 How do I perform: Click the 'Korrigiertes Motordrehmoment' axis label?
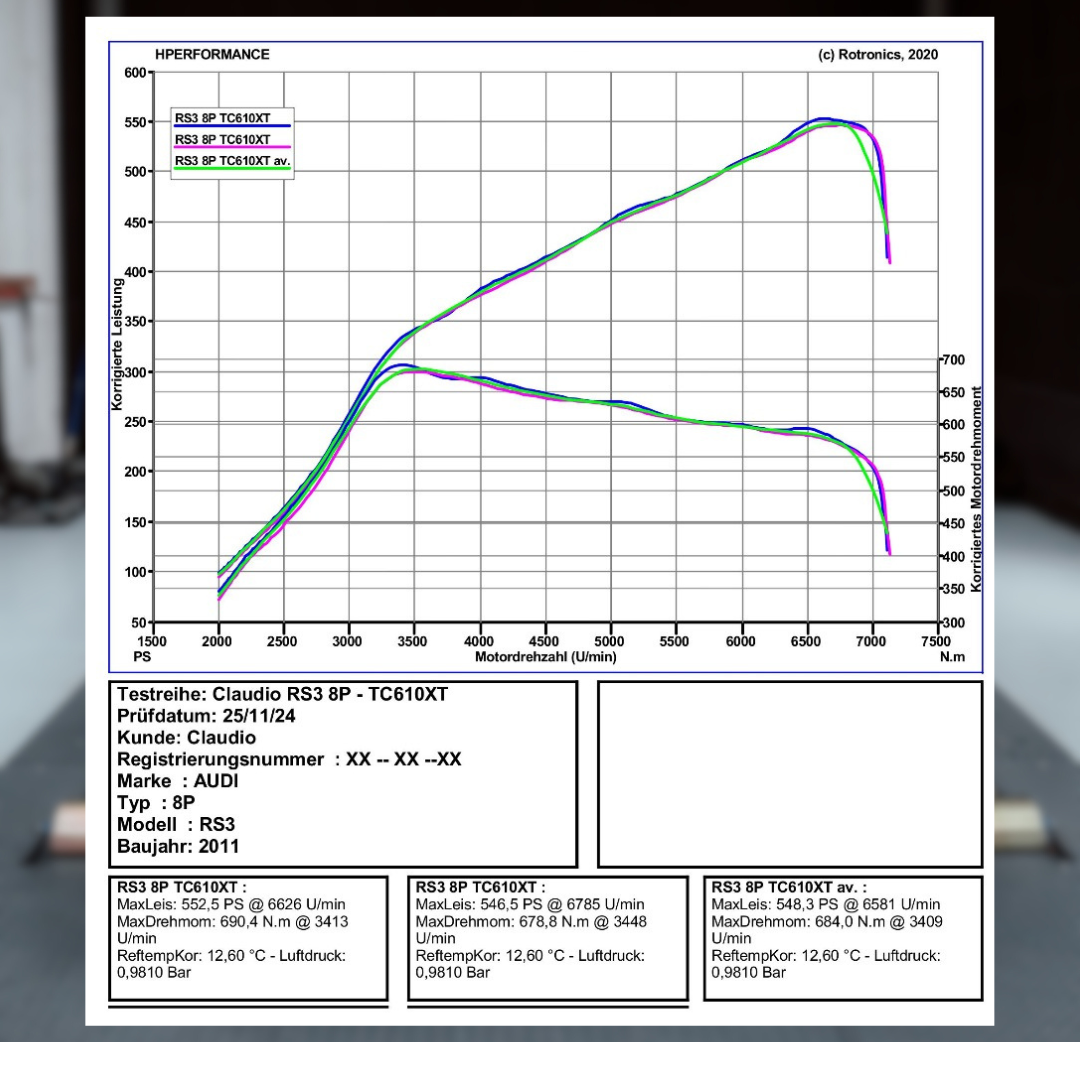point(975,487)
